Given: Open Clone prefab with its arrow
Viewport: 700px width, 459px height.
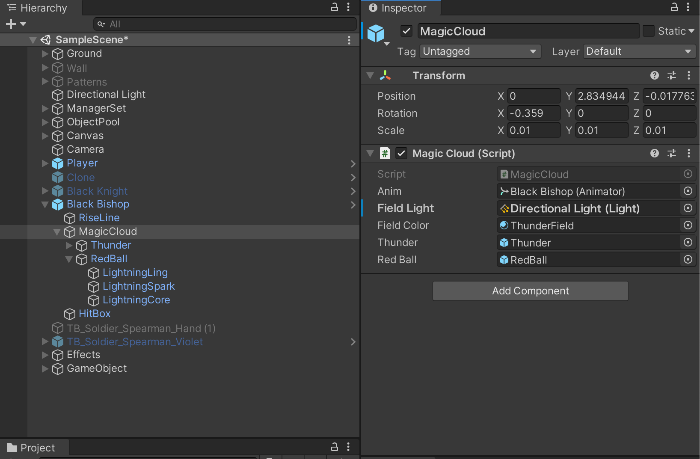Looking at the screenshot, I should [353, 178].
